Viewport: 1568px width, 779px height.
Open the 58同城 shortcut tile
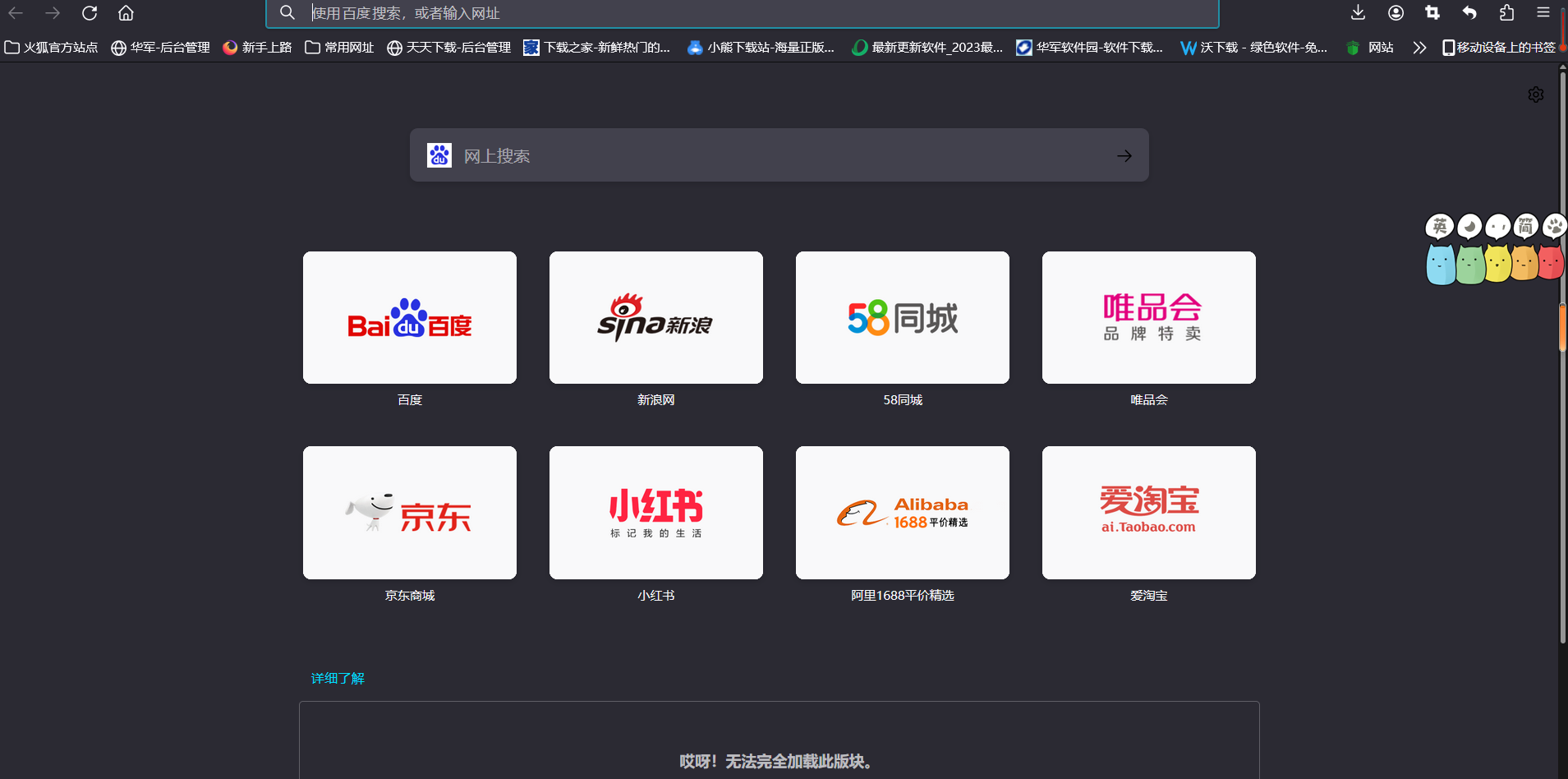click(903, 317)
